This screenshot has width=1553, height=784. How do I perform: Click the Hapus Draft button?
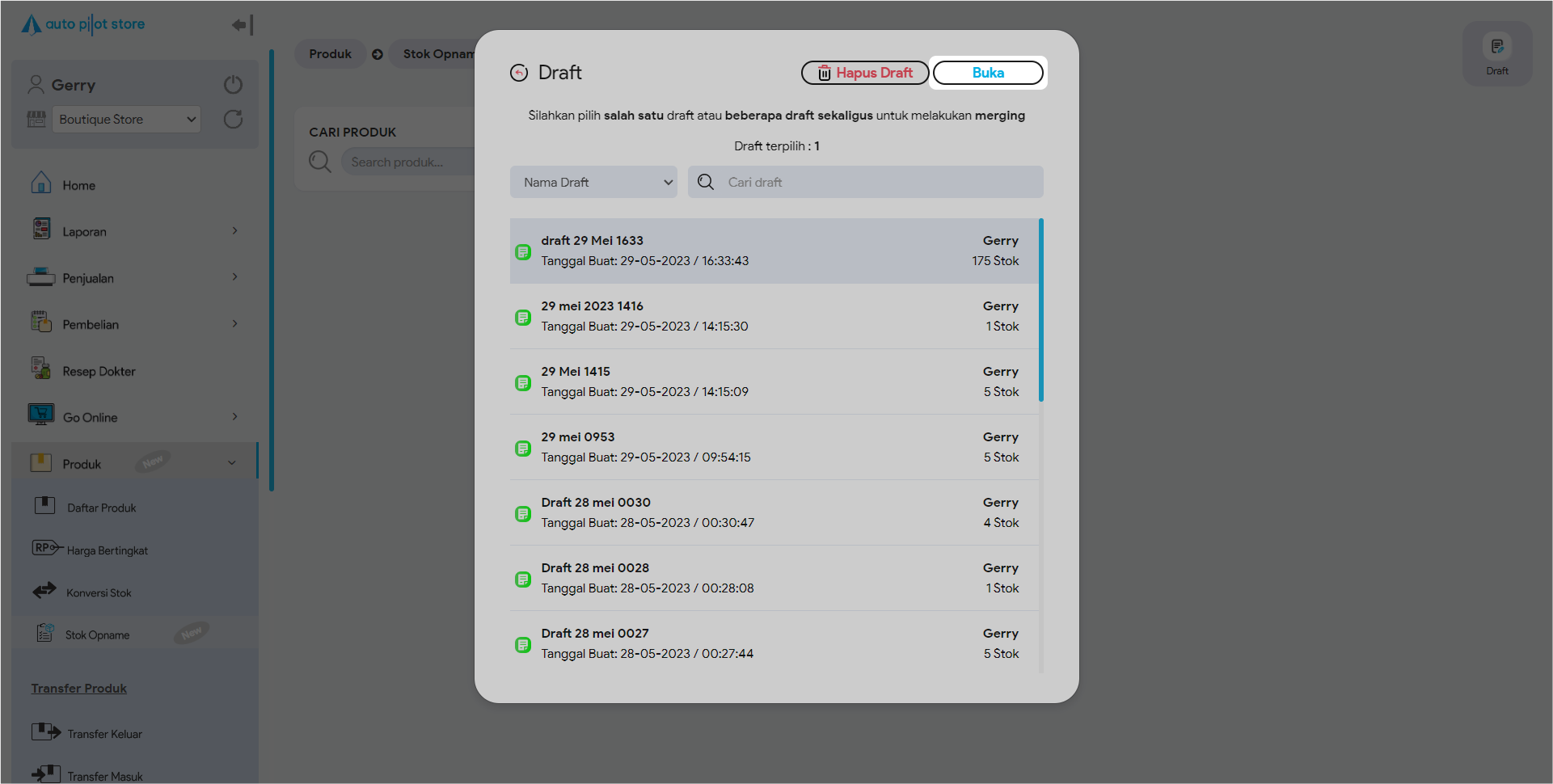click(864, 73)
